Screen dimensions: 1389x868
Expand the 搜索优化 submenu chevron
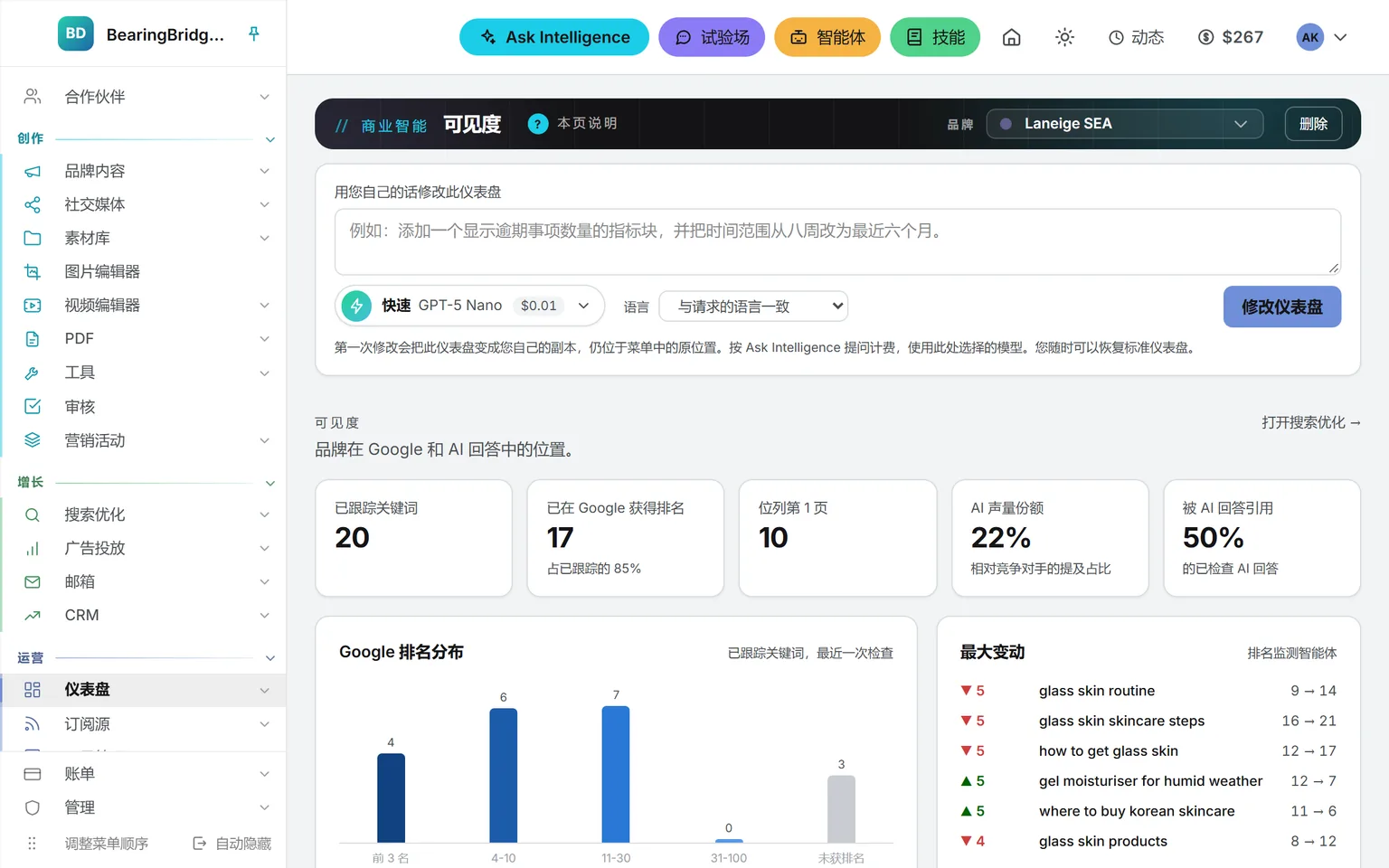pyautogui.click(x=265, y=514)
